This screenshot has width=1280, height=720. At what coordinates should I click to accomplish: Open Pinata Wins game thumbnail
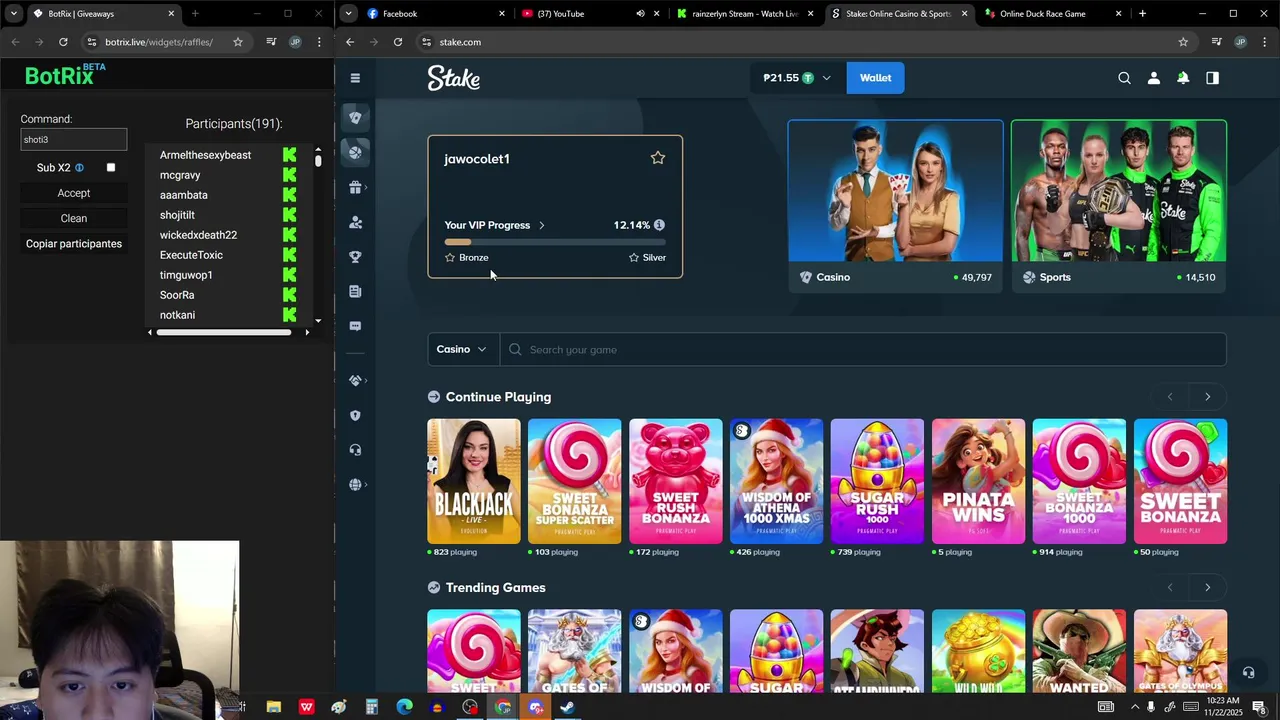click(x=978, y=481)
